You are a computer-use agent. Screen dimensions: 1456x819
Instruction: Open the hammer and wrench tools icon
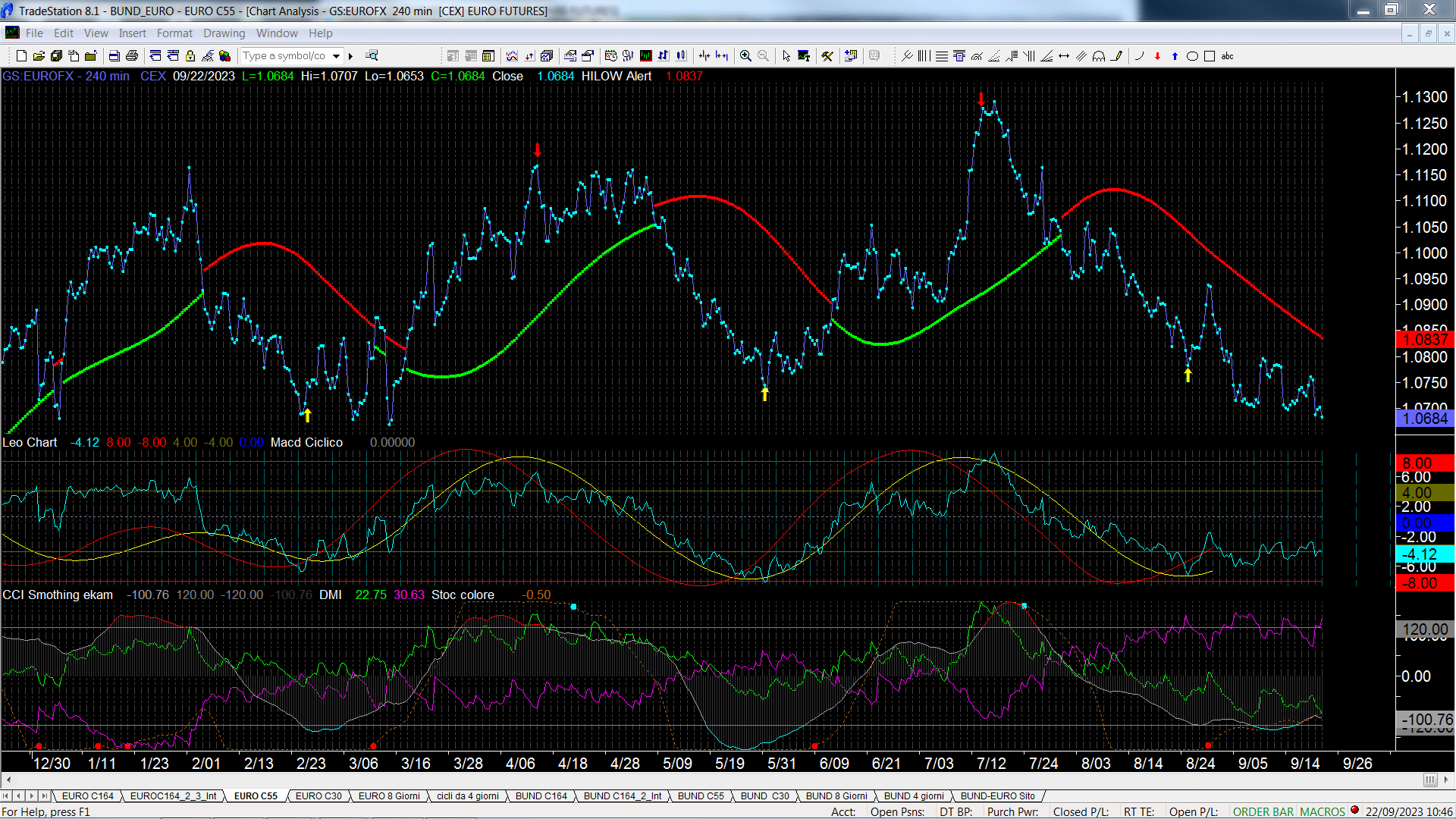[827, 55]
